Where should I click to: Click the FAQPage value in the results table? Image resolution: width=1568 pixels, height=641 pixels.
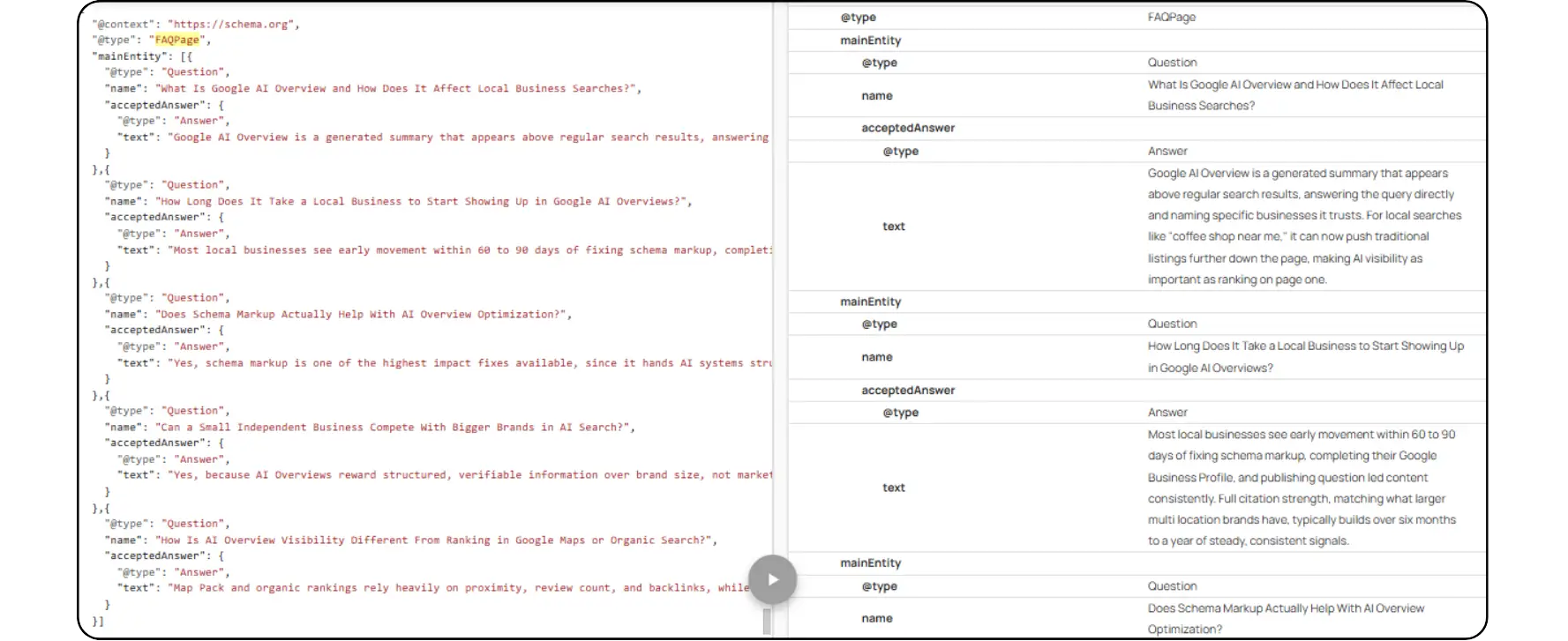[1171, 17]
